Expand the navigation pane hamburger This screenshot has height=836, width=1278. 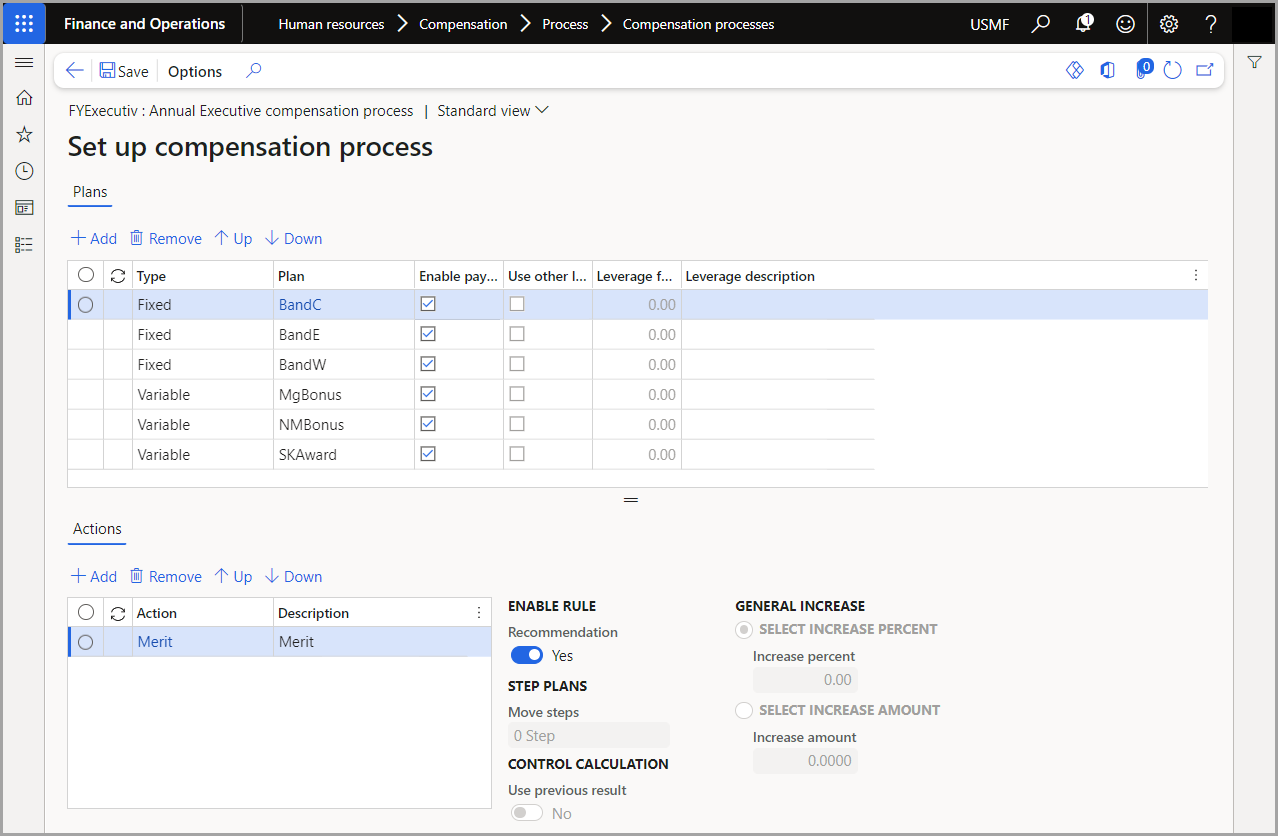click(24, 62)
